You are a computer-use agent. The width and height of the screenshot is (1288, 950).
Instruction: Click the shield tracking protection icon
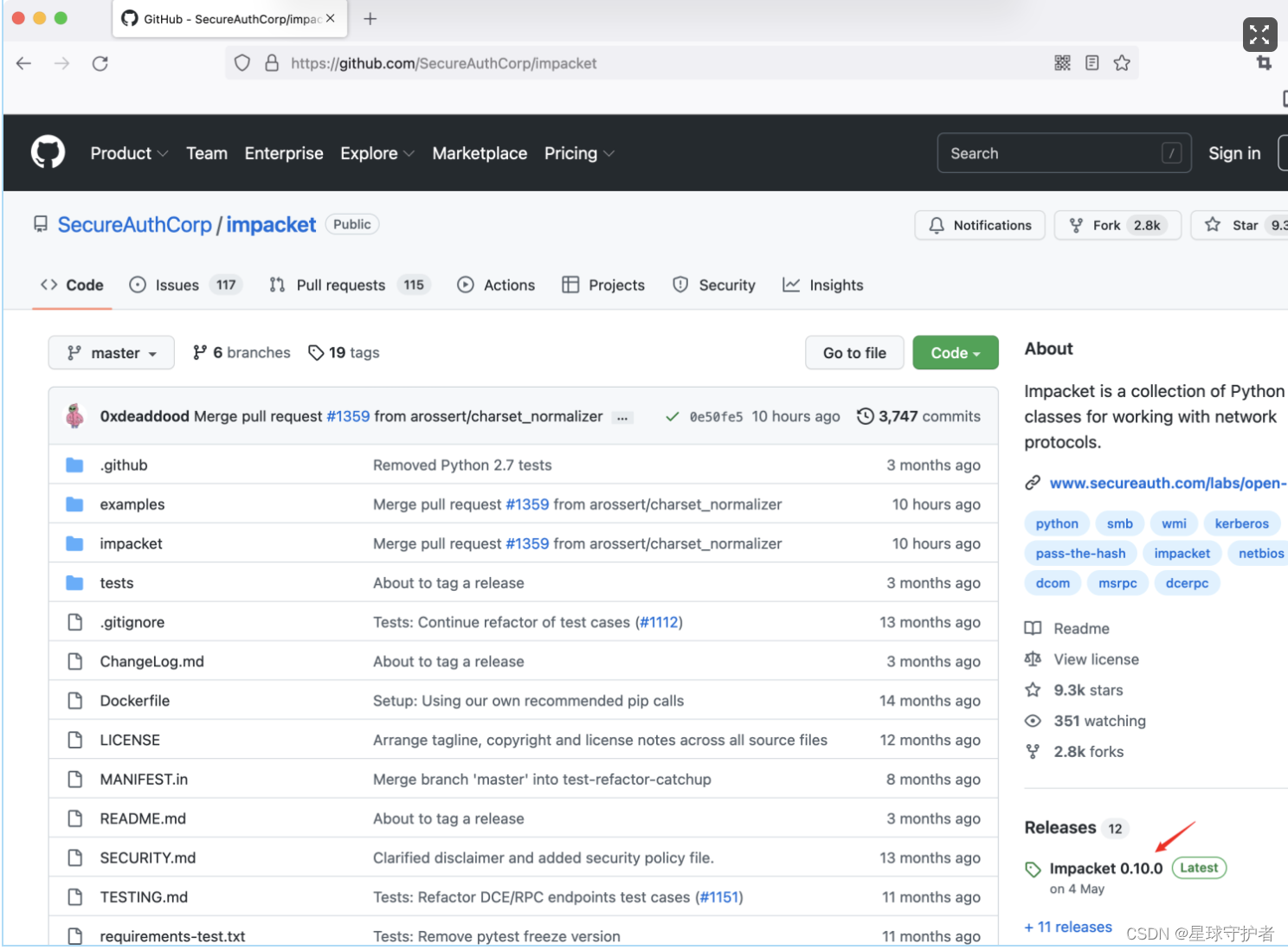[x=242, y=62]
